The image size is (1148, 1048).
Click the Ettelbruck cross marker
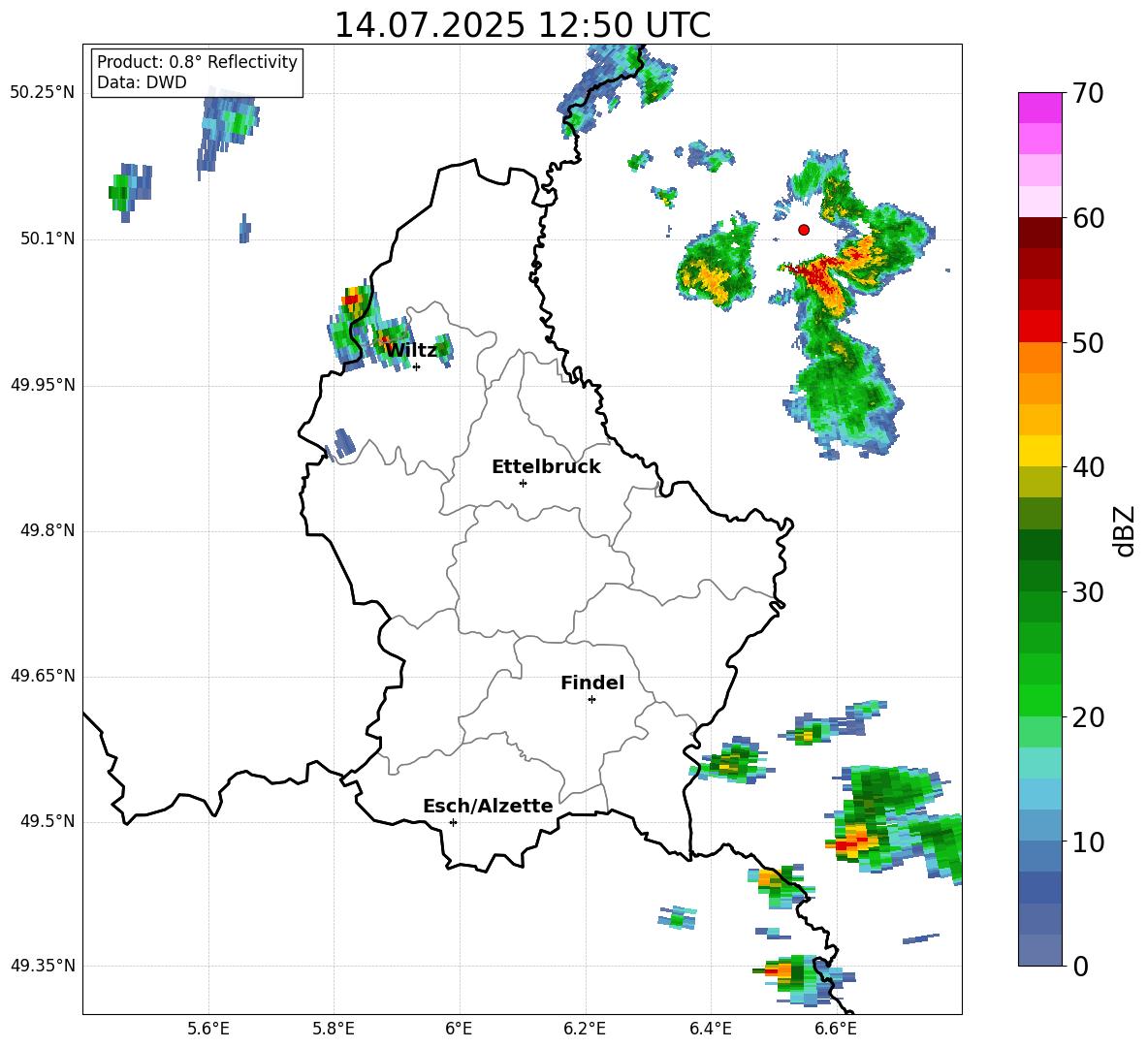click(x=523, y=483)
